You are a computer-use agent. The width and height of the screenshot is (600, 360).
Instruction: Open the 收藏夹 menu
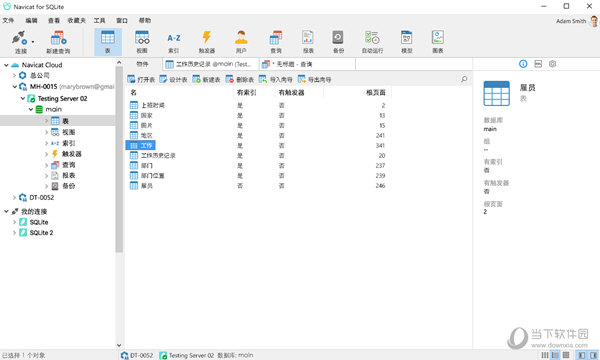coord(77,20)
